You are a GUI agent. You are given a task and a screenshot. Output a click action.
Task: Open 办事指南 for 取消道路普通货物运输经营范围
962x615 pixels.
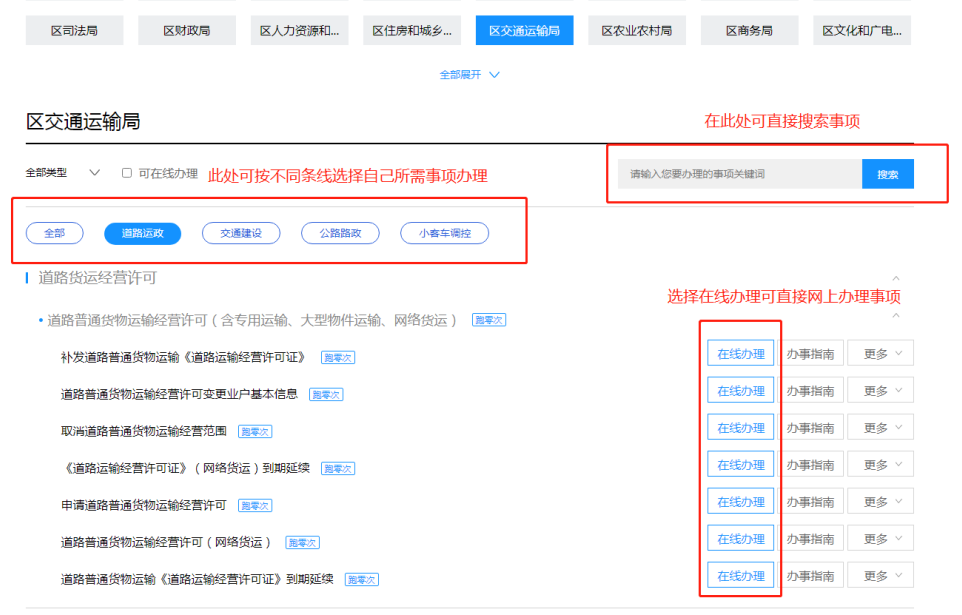click(x=810, y=428)
